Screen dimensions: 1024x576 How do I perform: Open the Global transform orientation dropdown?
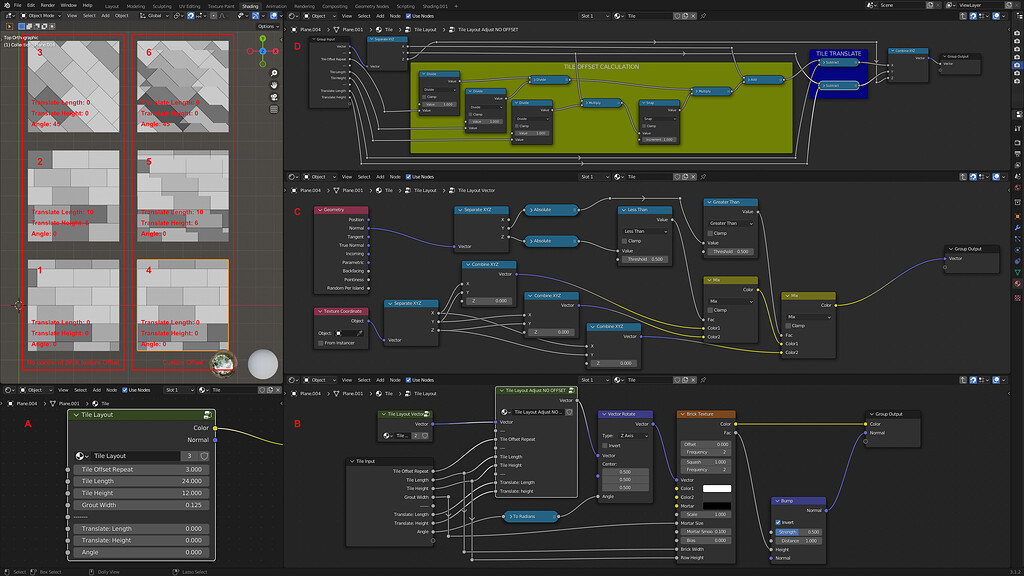155,16
